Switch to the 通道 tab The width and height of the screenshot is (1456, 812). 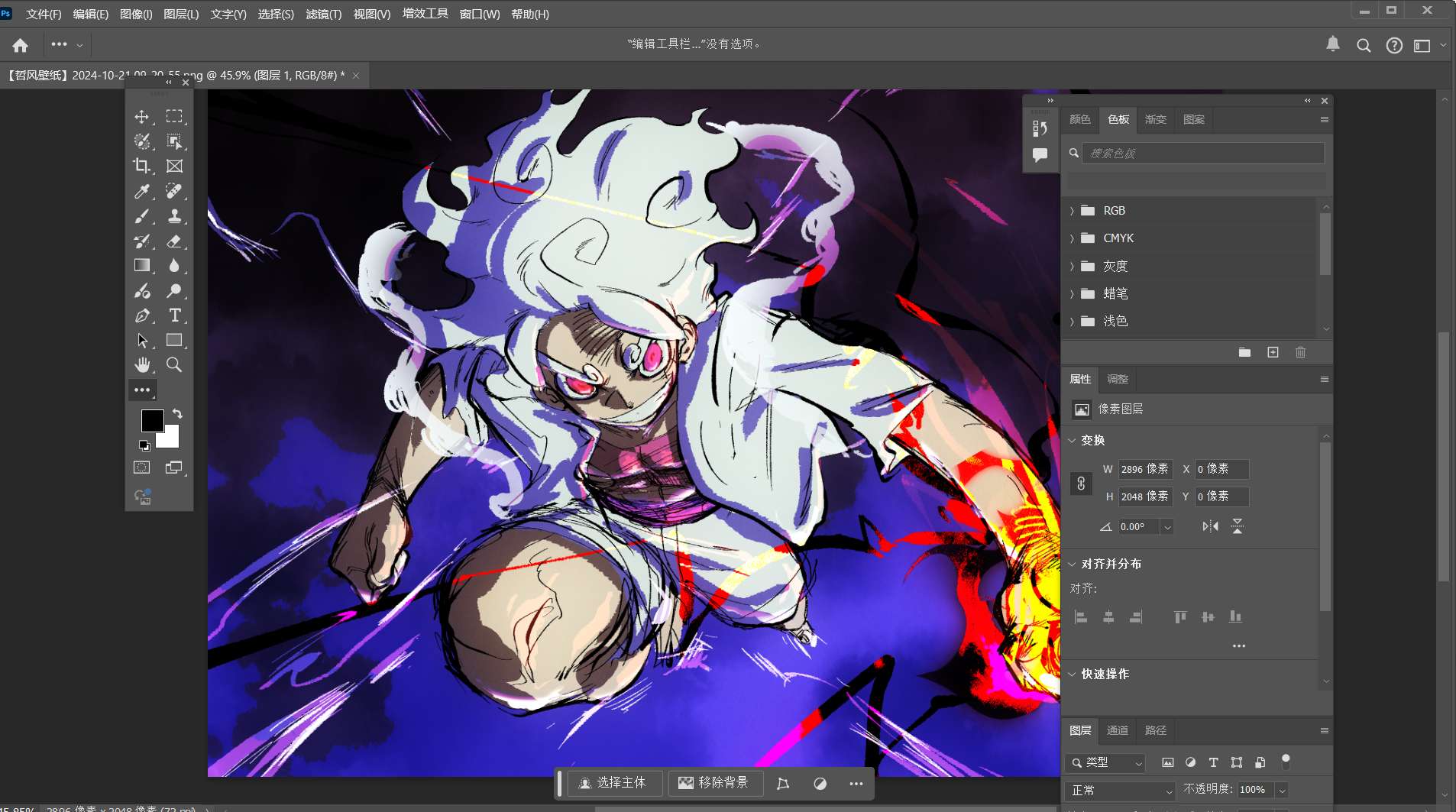coord(1118,730)
